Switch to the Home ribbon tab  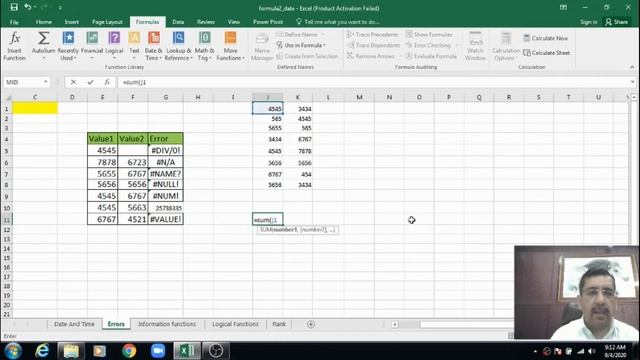click(x=44, y=22)
